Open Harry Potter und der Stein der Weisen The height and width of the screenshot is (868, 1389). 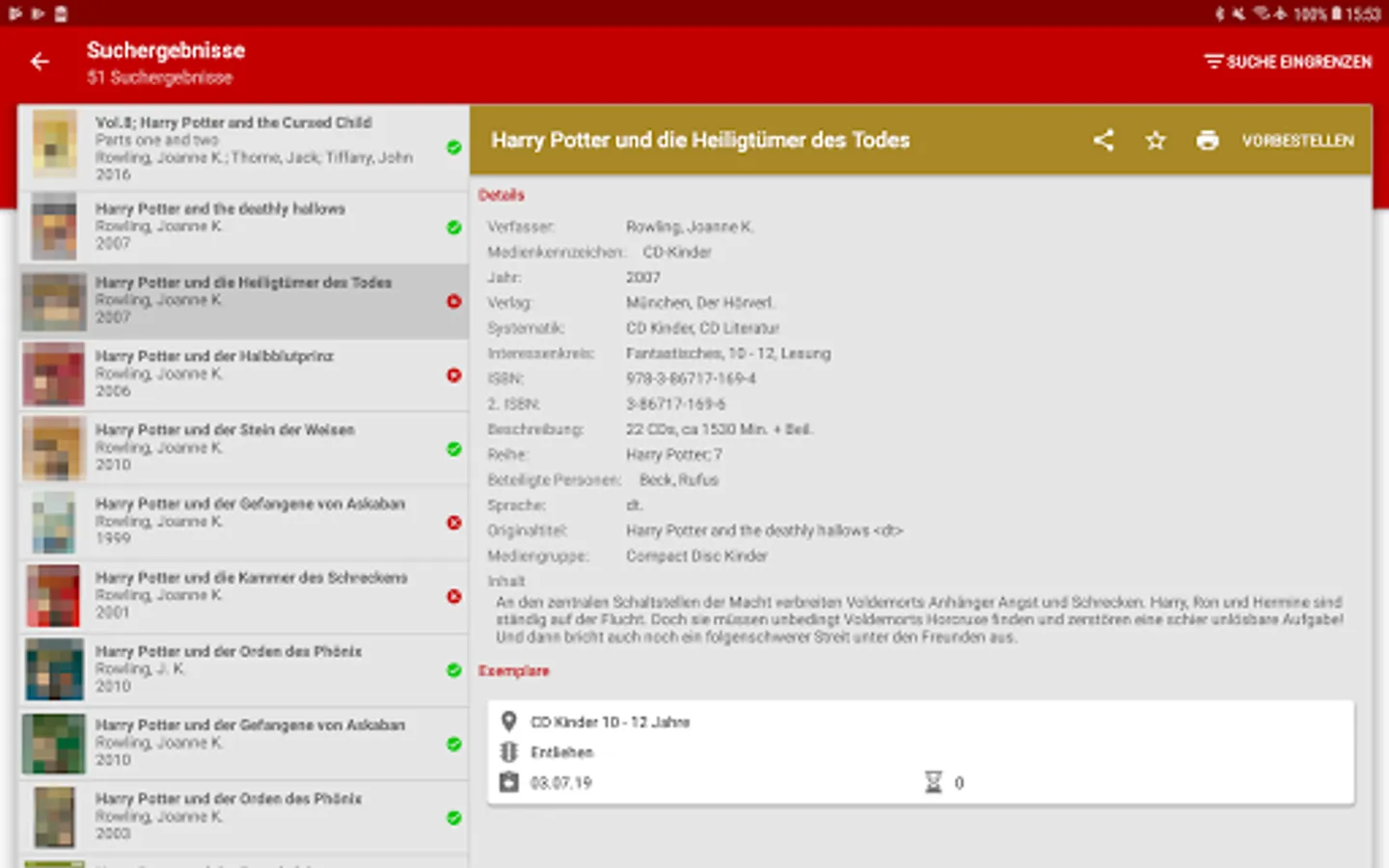click(243, 448)
